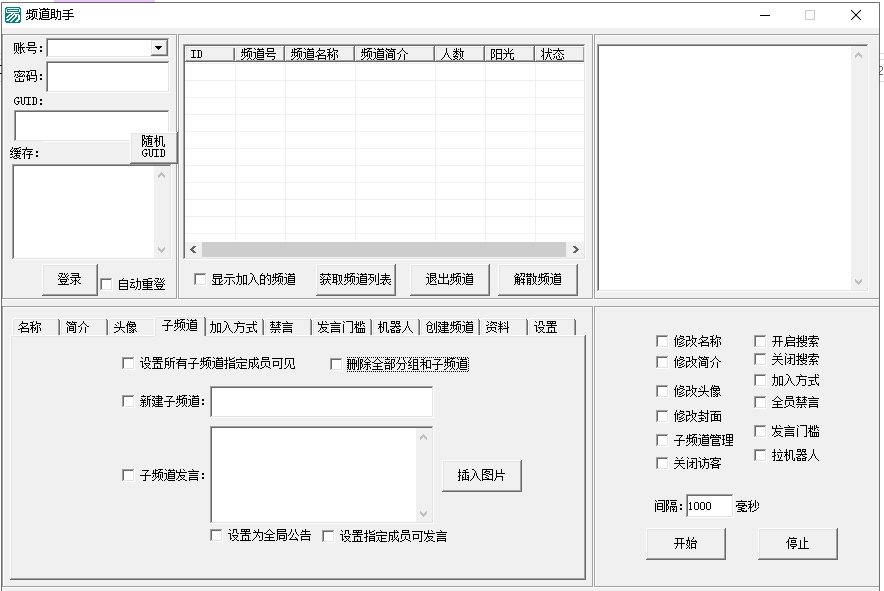Click the 密码 password input field

click(107, 77)
